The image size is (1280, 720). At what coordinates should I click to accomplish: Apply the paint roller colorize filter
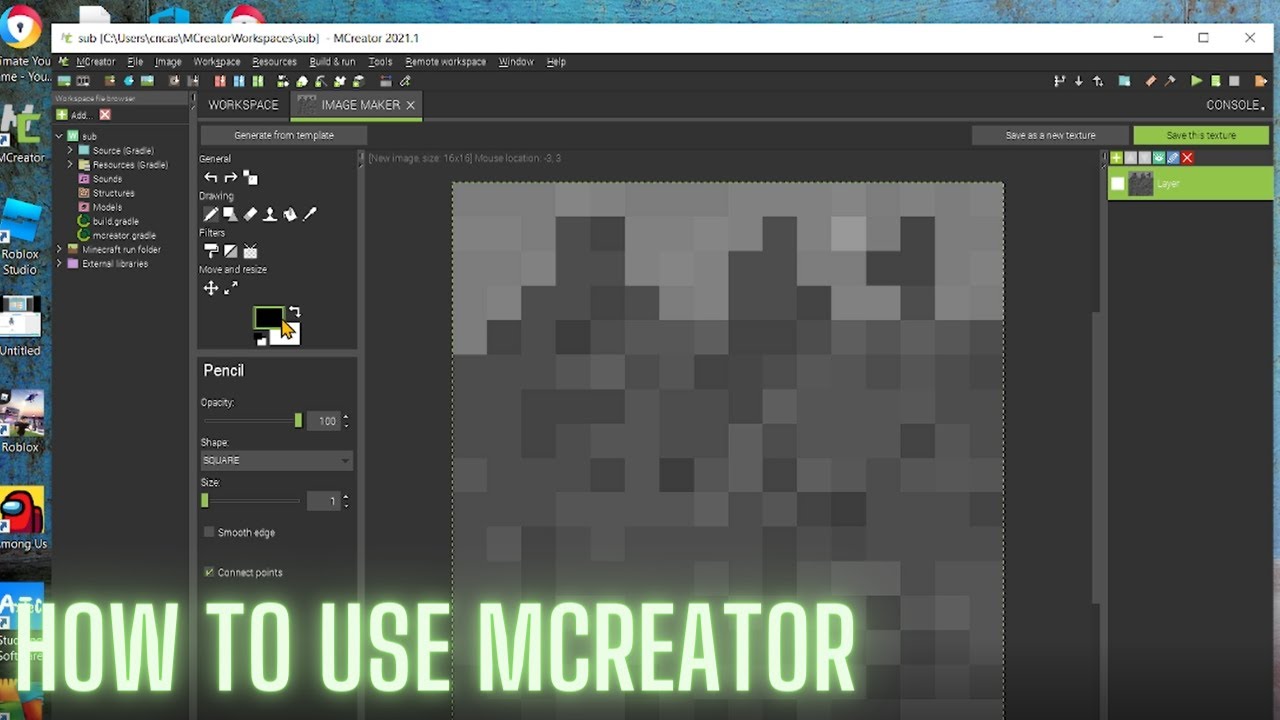click(211, 251)
